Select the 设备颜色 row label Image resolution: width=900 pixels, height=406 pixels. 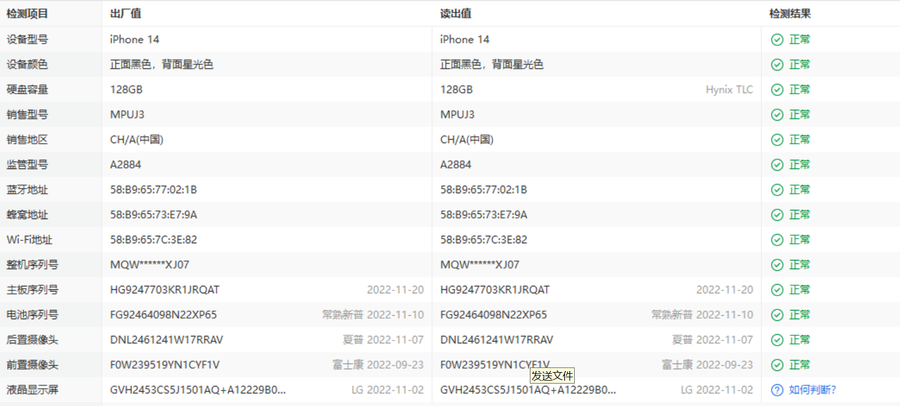(27, 65)
